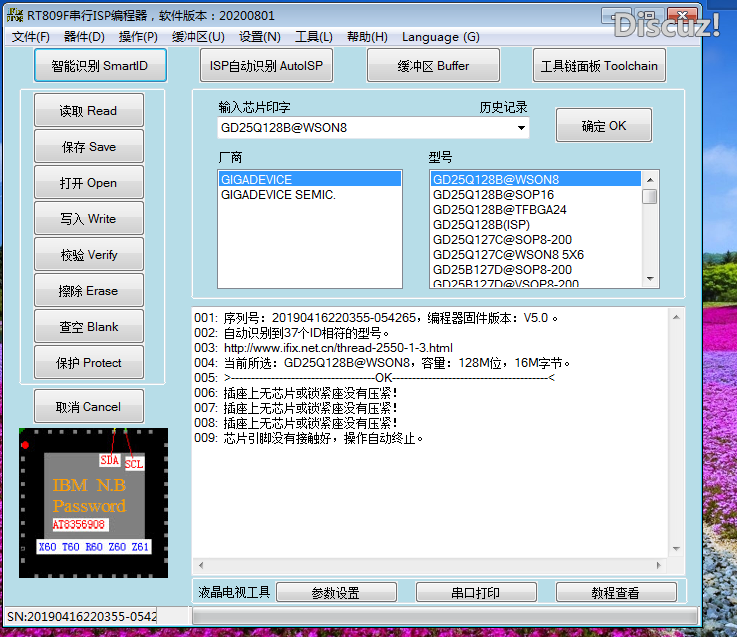Confirm with the 确定 OK button

(x=604, y=126)
